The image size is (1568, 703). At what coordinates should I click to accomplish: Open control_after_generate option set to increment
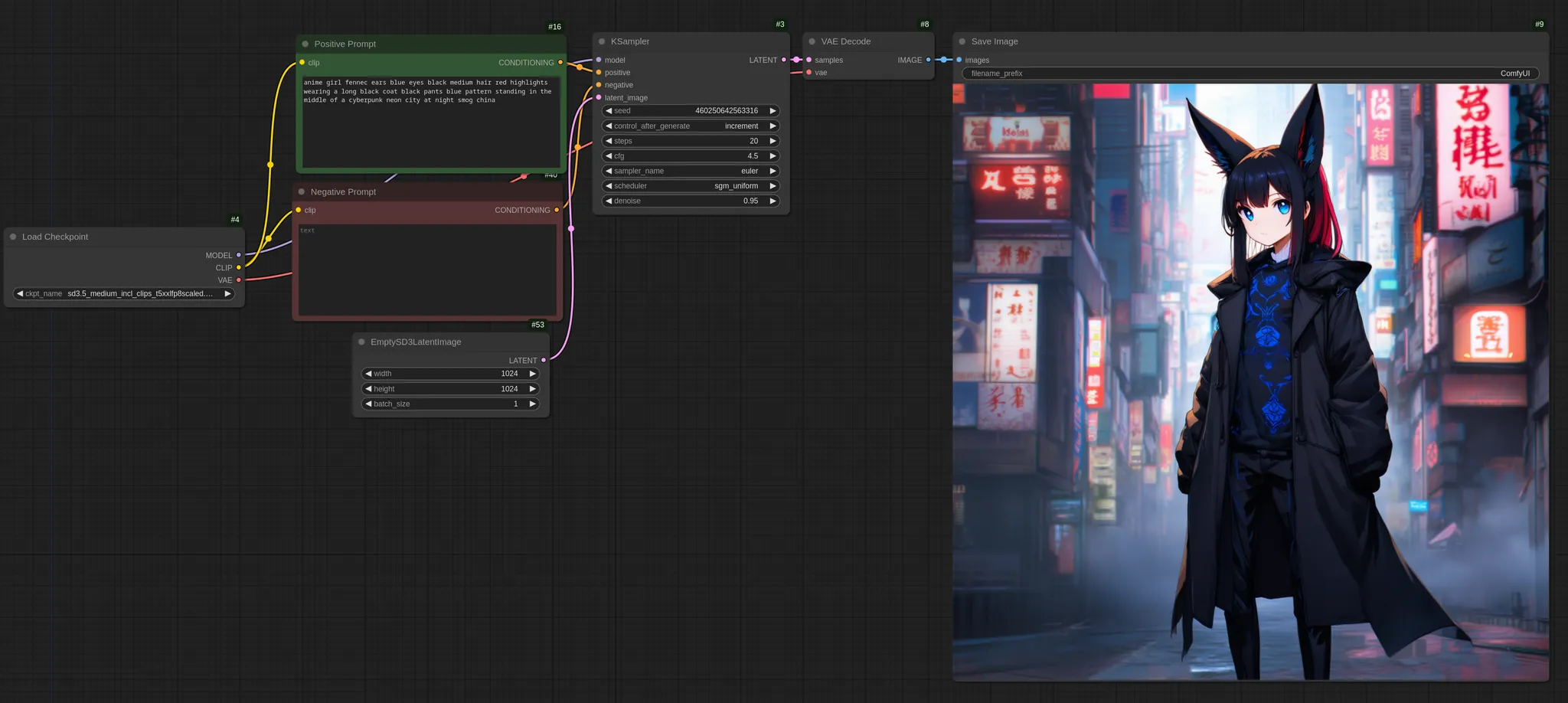point(691,126)
